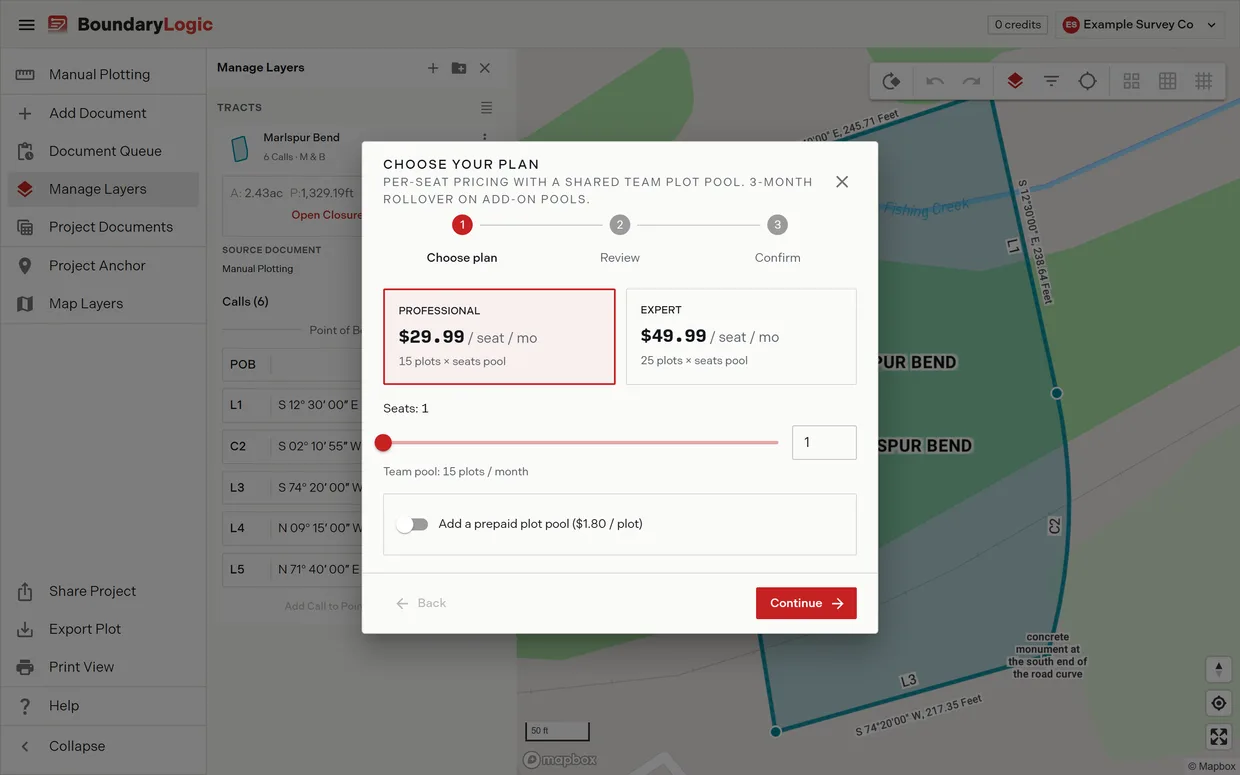Screen dimensions: 1240x775
Task: Open the Example Survey Co account dropdown
Action: point(1140,24)
